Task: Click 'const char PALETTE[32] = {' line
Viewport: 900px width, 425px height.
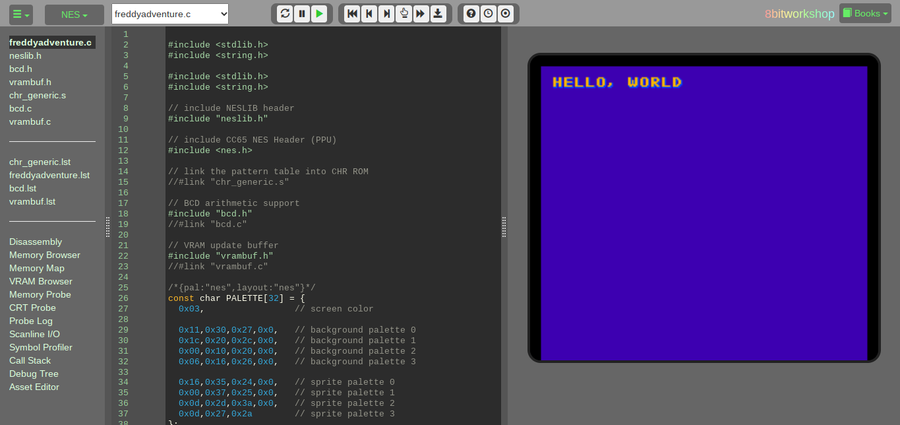Action: point(236,299)
